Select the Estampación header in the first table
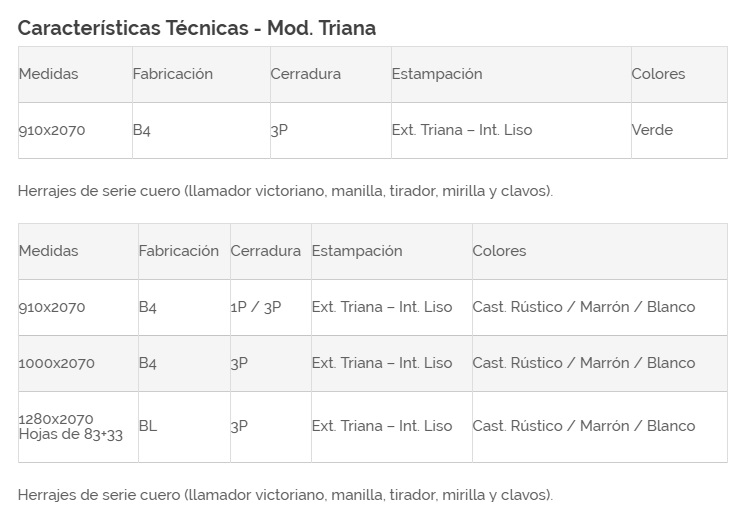This screenshot has height=513, width=747. 511,74
